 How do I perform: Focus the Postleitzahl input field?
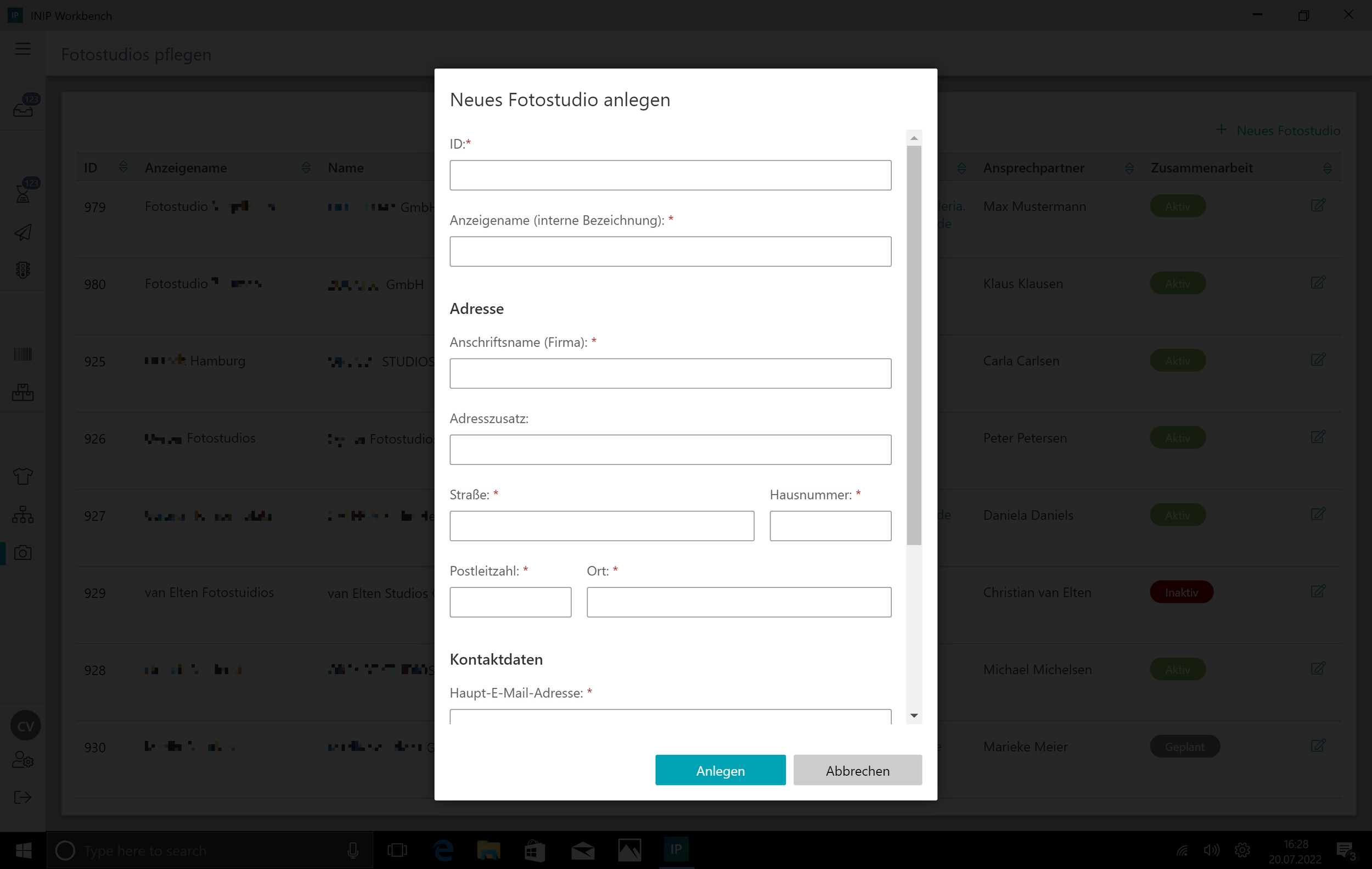click(510, 602)
